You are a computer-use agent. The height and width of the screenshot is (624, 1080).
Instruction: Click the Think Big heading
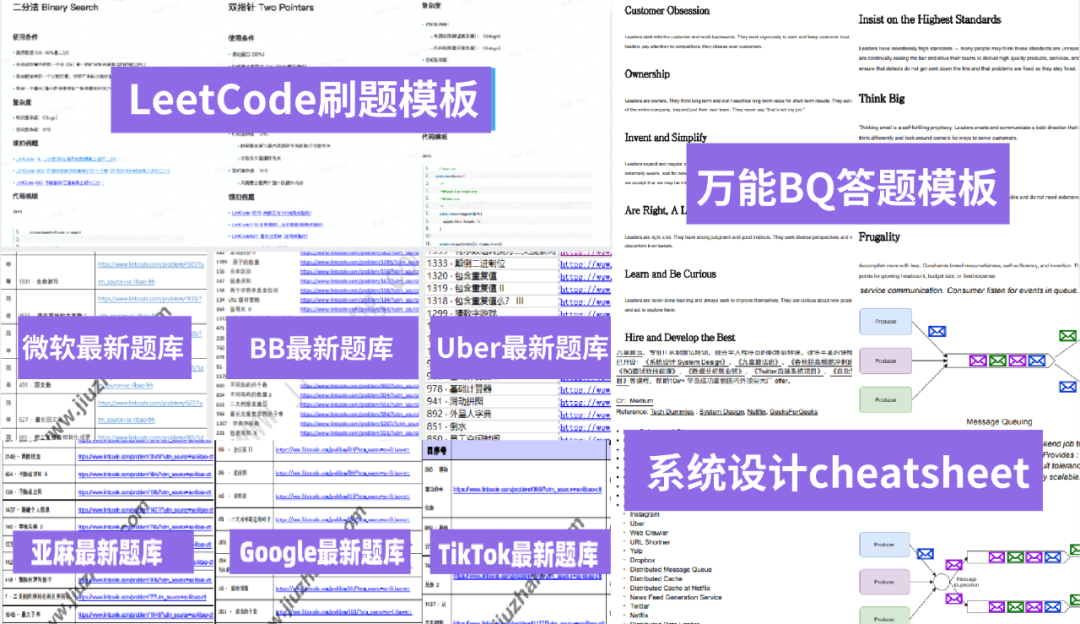882,98
